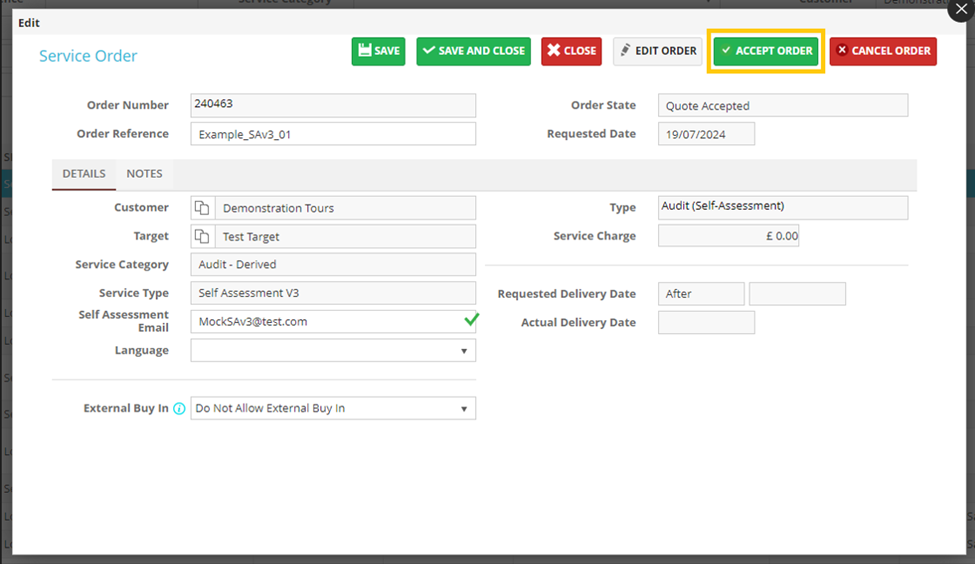Viewport: 975px width, 564px height.
Task: Click the green checkmark beside Self Assessment Email
Action: tap(471, 320)
